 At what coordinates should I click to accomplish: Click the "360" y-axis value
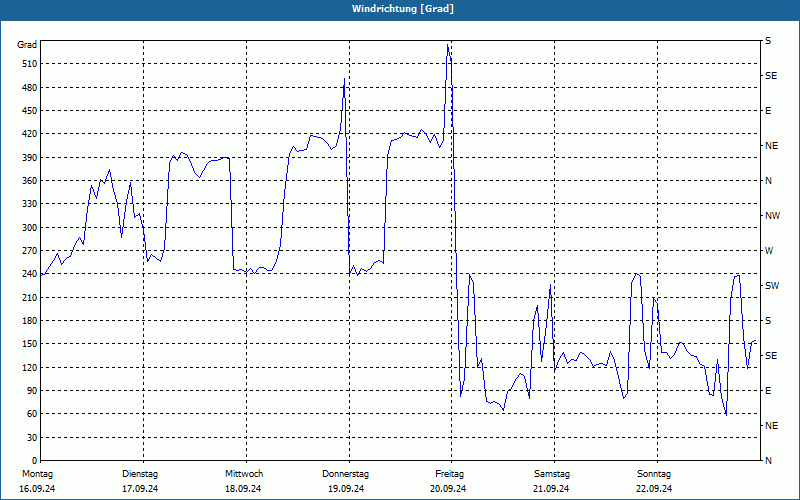[x=30, y=181]
